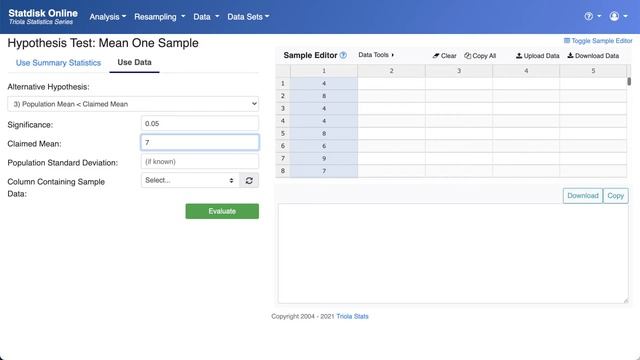Click the Statdisk Online logo
640x360 pixels.
tap(43, 17)
